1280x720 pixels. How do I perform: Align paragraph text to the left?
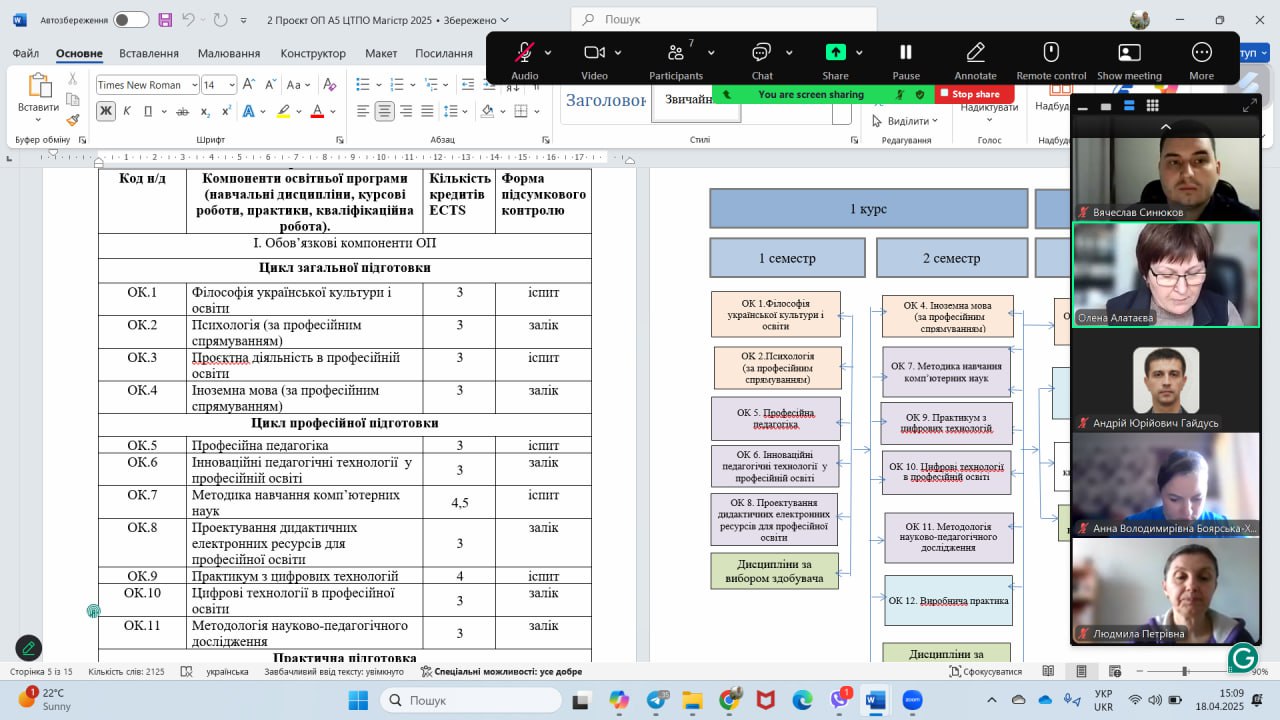click(363, 111)
